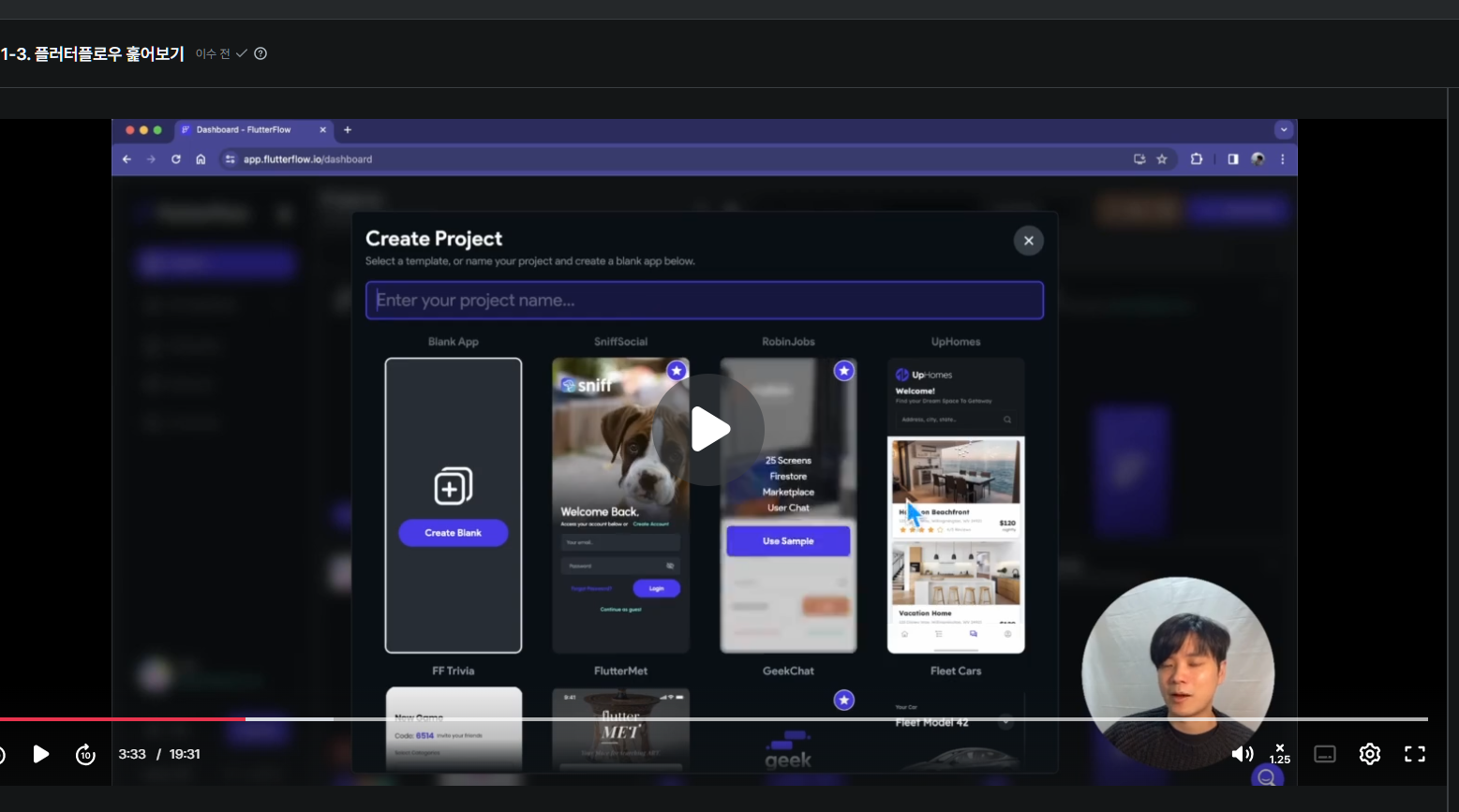Screen dimensions: 1459x812
Task: Click the 19:31 total duration text
Action: [185, 754]
